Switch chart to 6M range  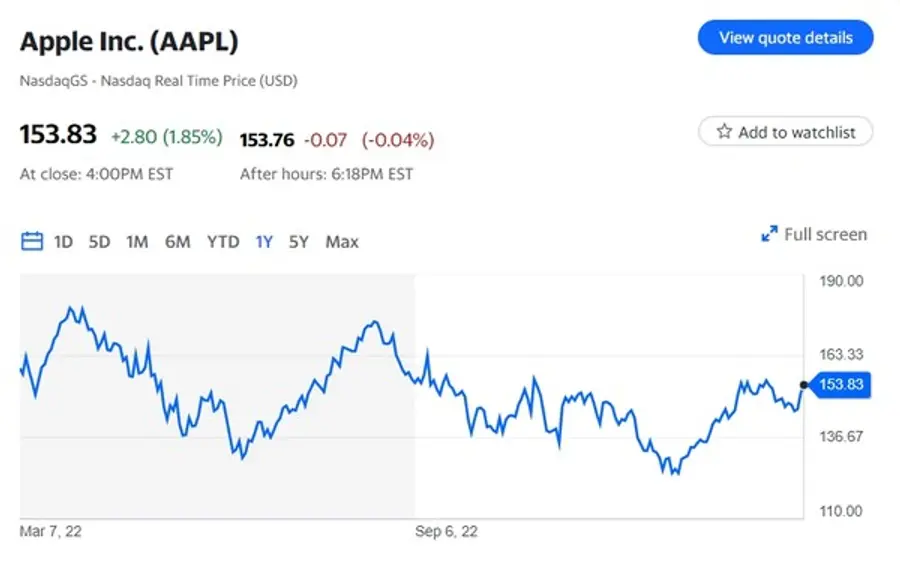click(177, 241)
